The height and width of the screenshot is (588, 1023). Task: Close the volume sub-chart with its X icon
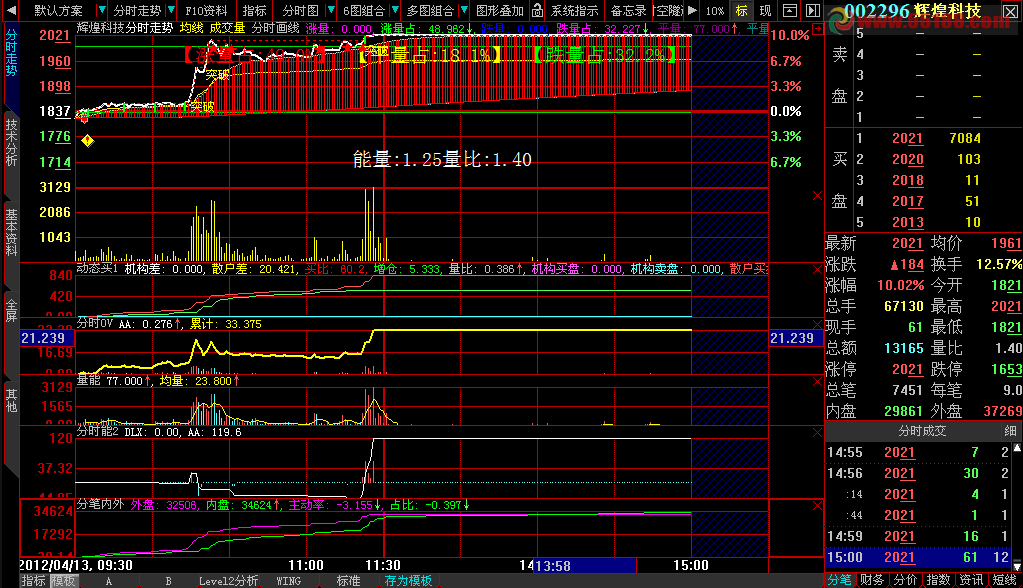tap(817, 196)
